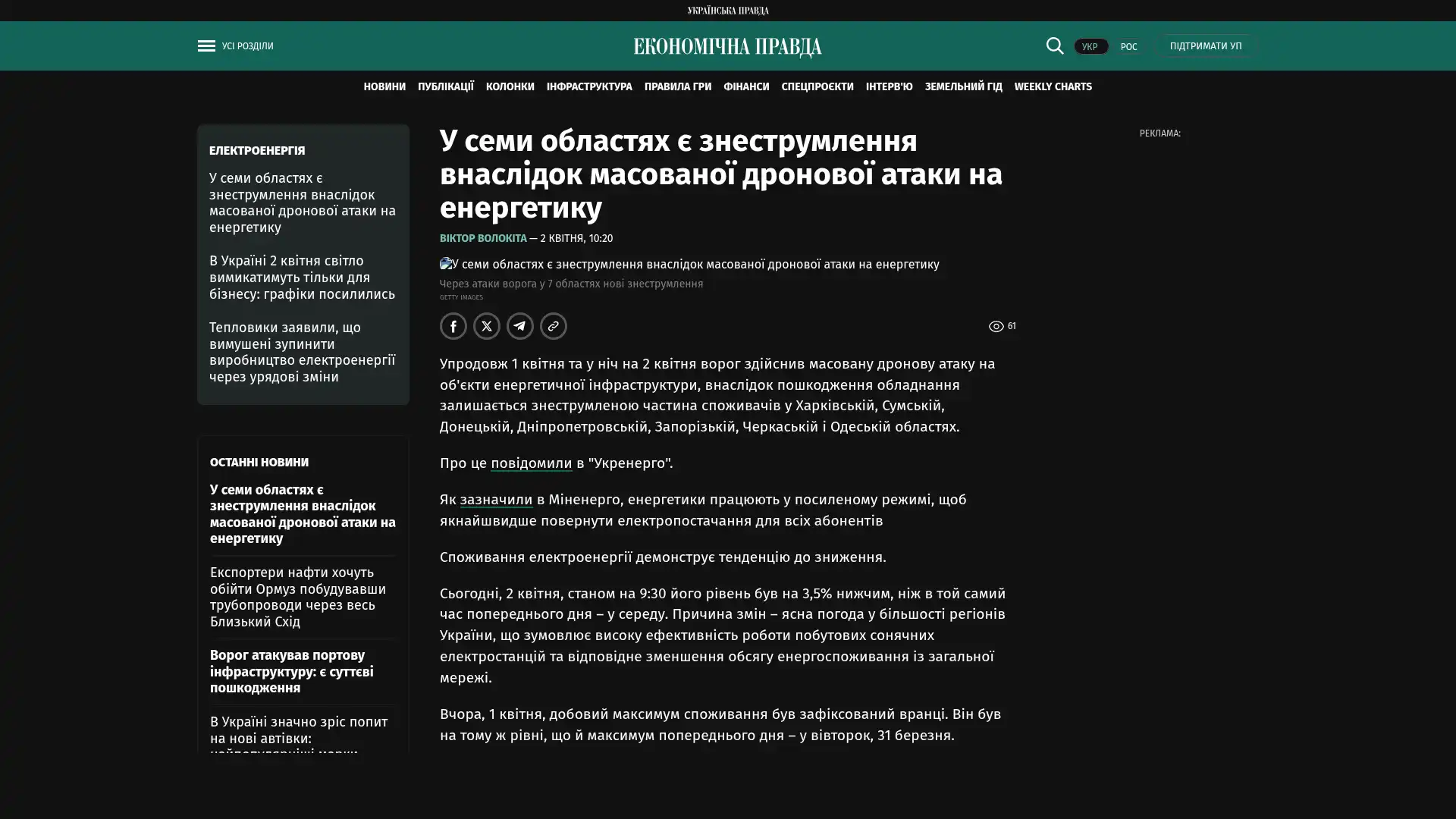This screenshot has width=1456, height=819.
Task: Go to WEEKLY CHARTS section
Action: pyautogui.click(x=1053, y=86)
